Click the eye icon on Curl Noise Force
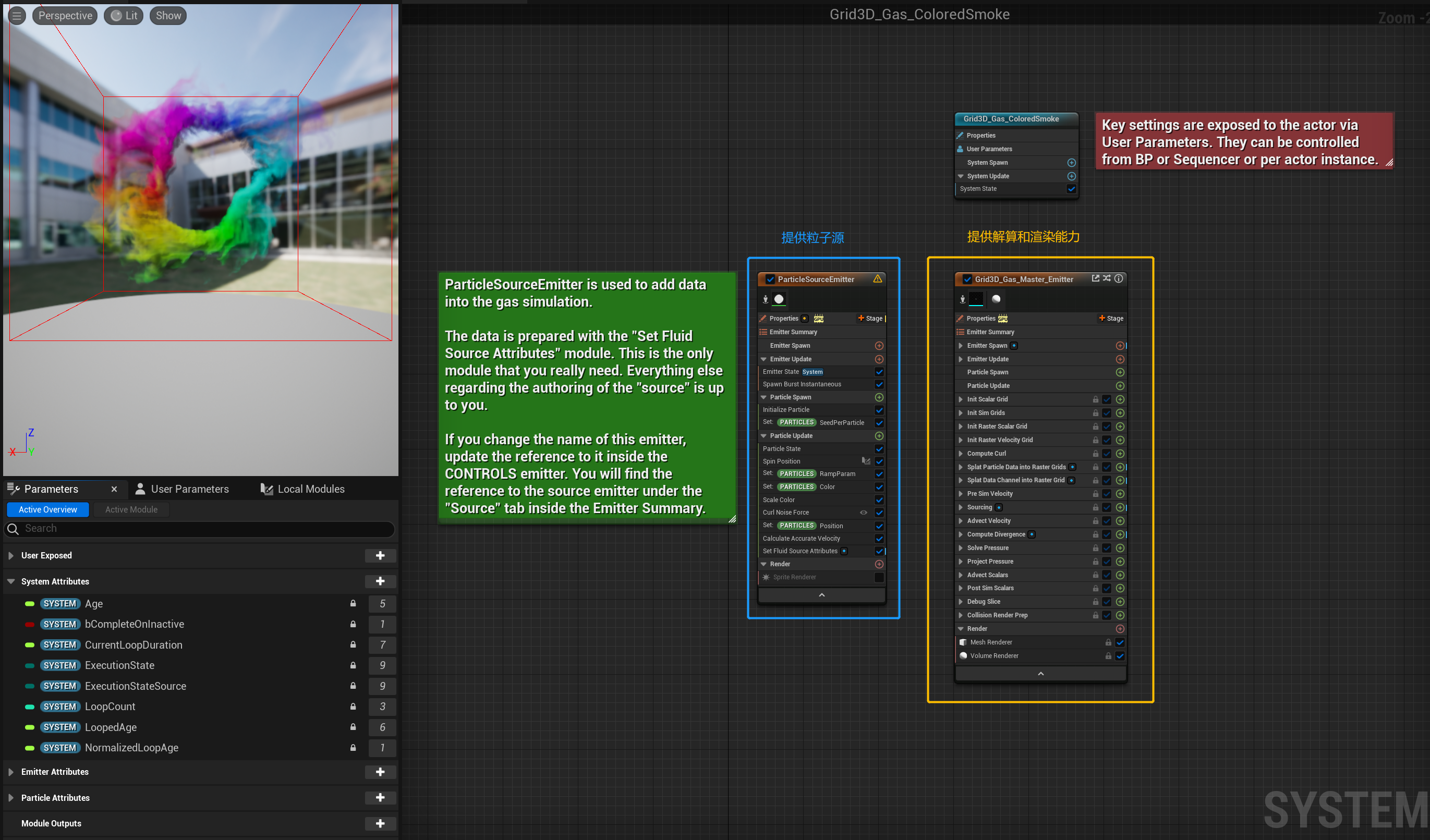 pos(863,512)
